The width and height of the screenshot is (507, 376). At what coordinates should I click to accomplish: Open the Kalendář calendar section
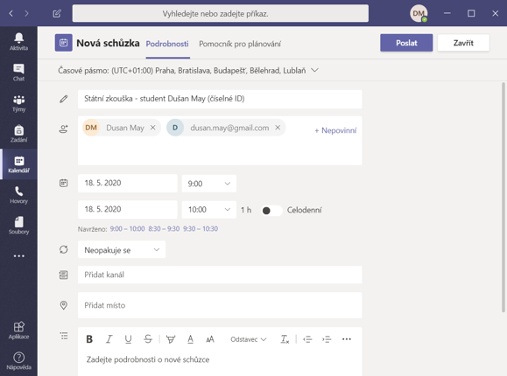pos(19,164)
